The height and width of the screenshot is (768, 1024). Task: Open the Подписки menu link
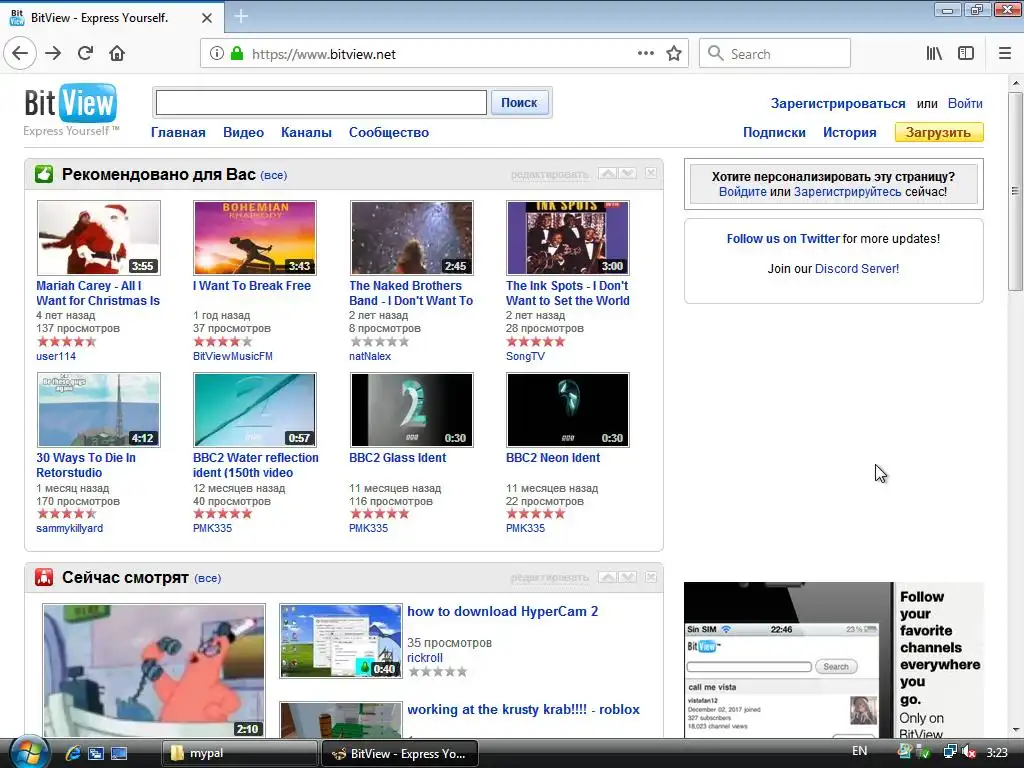click(774, 133)
